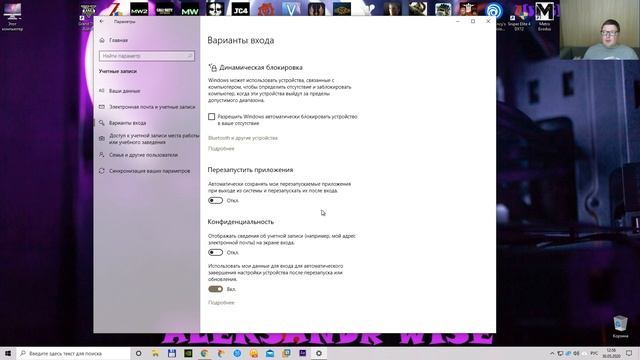This screenshot has width=640, height=360.
Task: Click the Найти параметр search field
Action: (x=147, y=56)
